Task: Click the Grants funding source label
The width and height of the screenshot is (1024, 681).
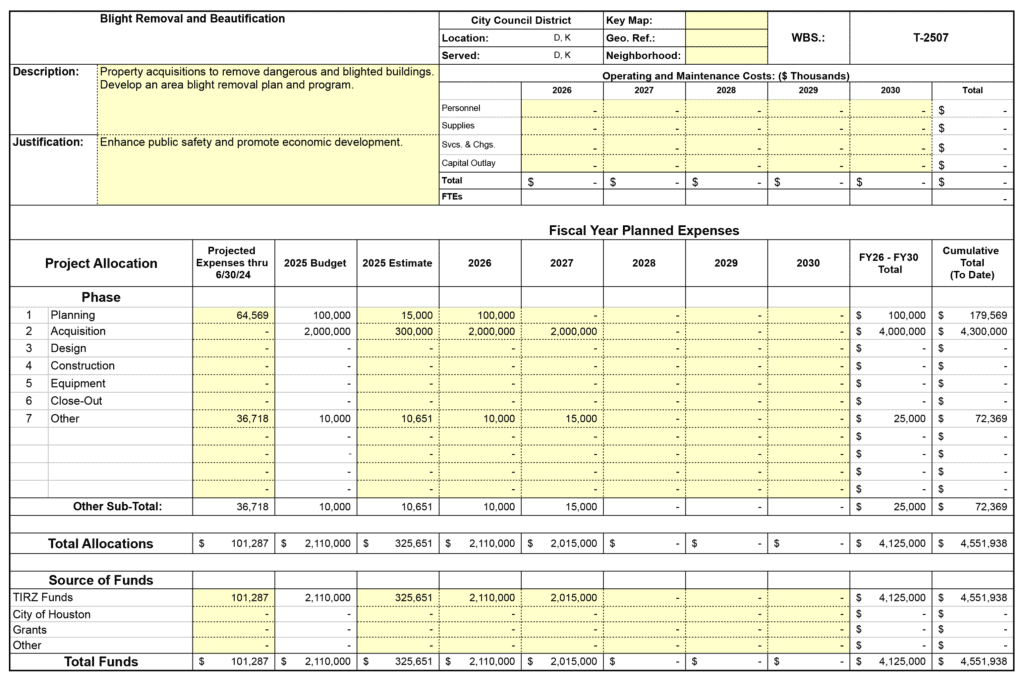Action: coord(29,630)
